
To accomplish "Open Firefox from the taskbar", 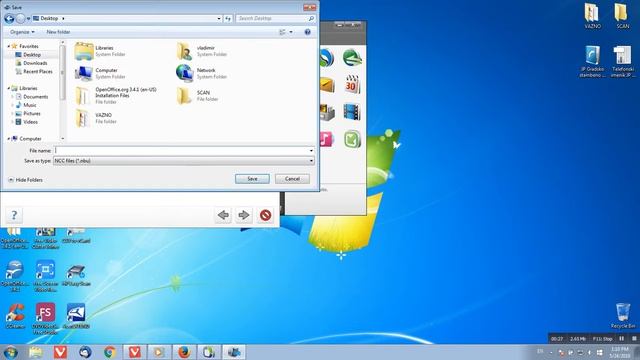I will pos(184,352).
